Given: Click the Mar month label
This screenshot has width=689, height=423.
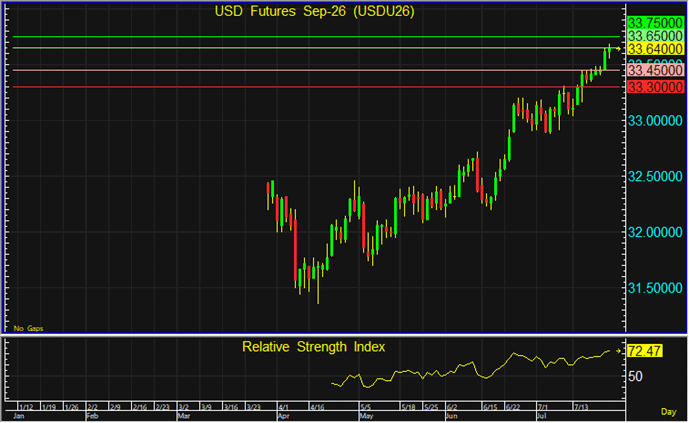Looking at the screenshot, I should 183,416.
